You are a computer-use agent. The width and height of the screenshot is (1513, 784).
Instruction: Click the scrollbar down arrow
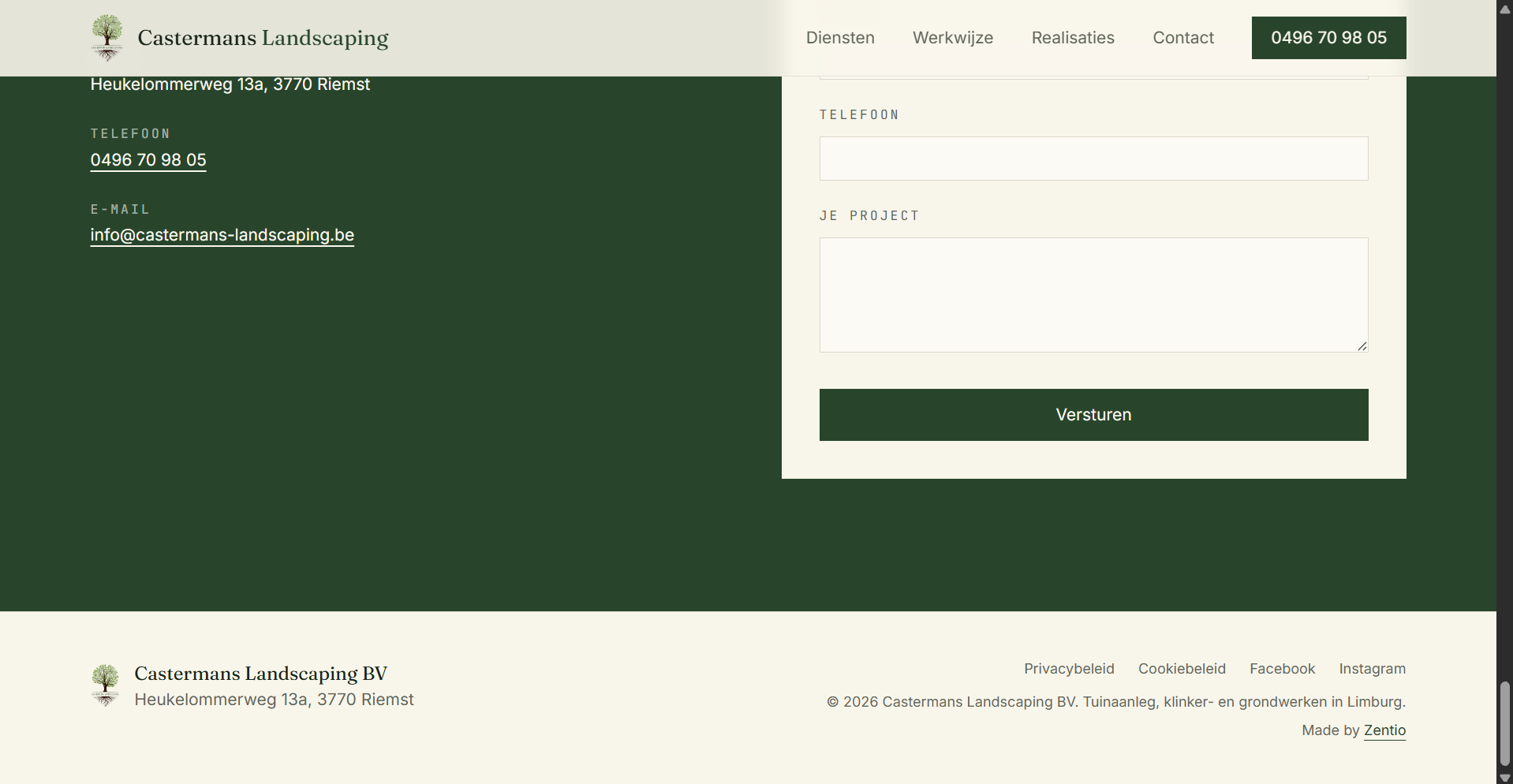point(1504,777)
